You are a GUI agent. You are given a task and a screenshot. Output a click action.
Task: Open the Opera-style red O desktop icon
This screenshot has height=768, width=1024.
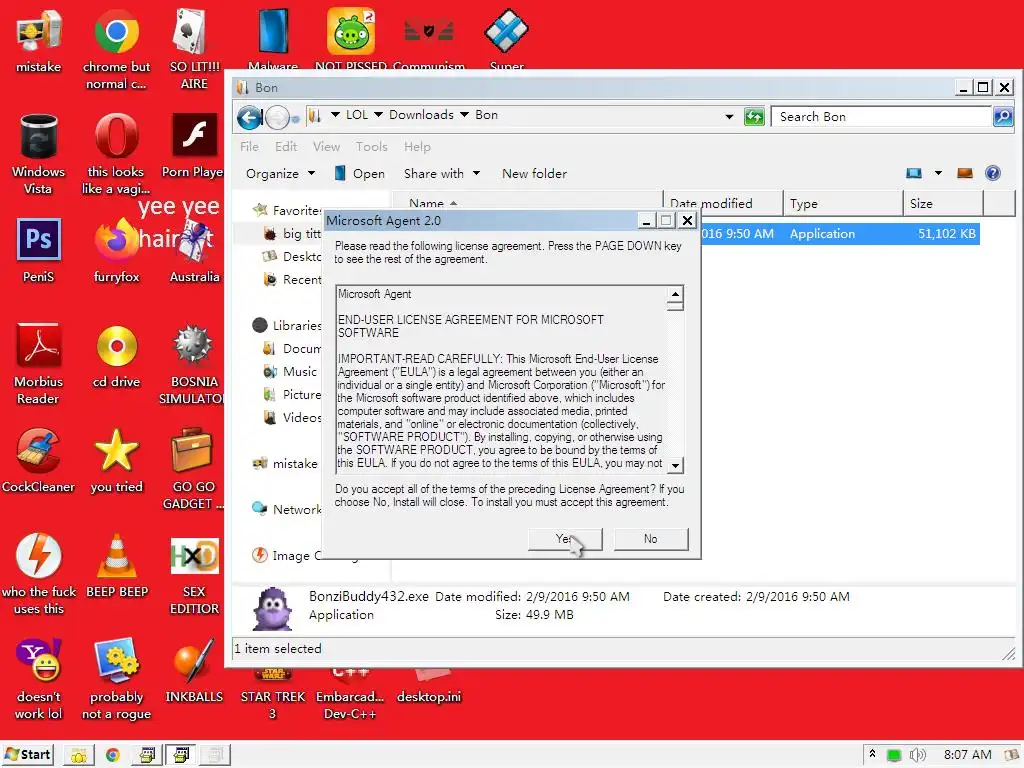pos(116,154)
